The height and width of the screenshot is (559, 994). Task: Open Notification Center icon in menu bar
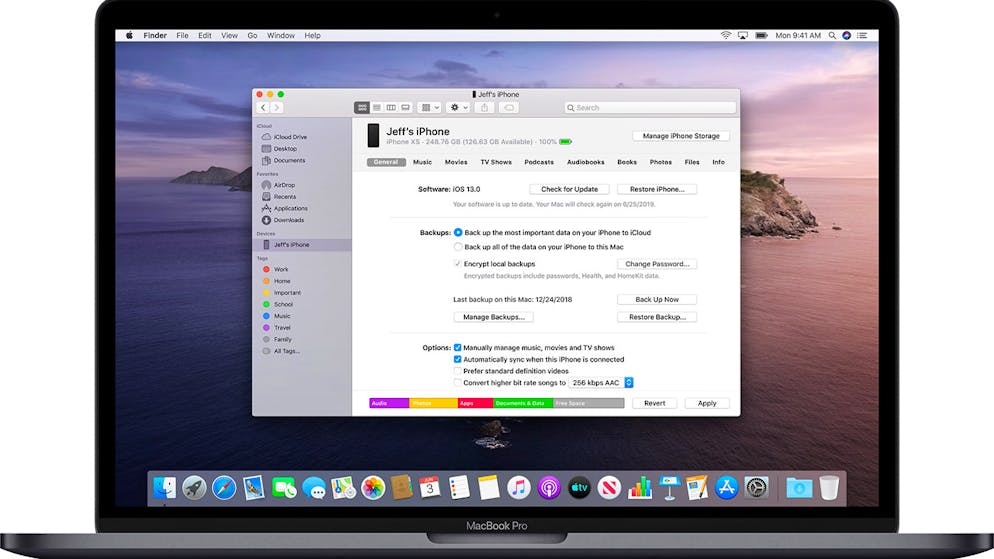pyautogui.click(x=862, y=35)
